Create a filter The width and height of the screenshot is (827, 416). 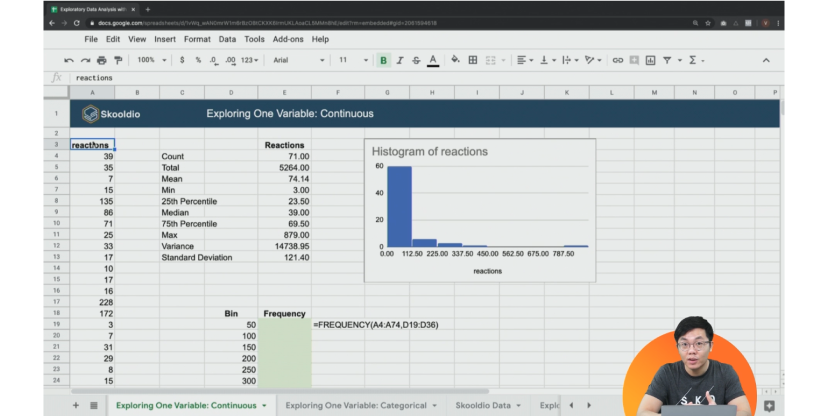click(x=667, y=60)
